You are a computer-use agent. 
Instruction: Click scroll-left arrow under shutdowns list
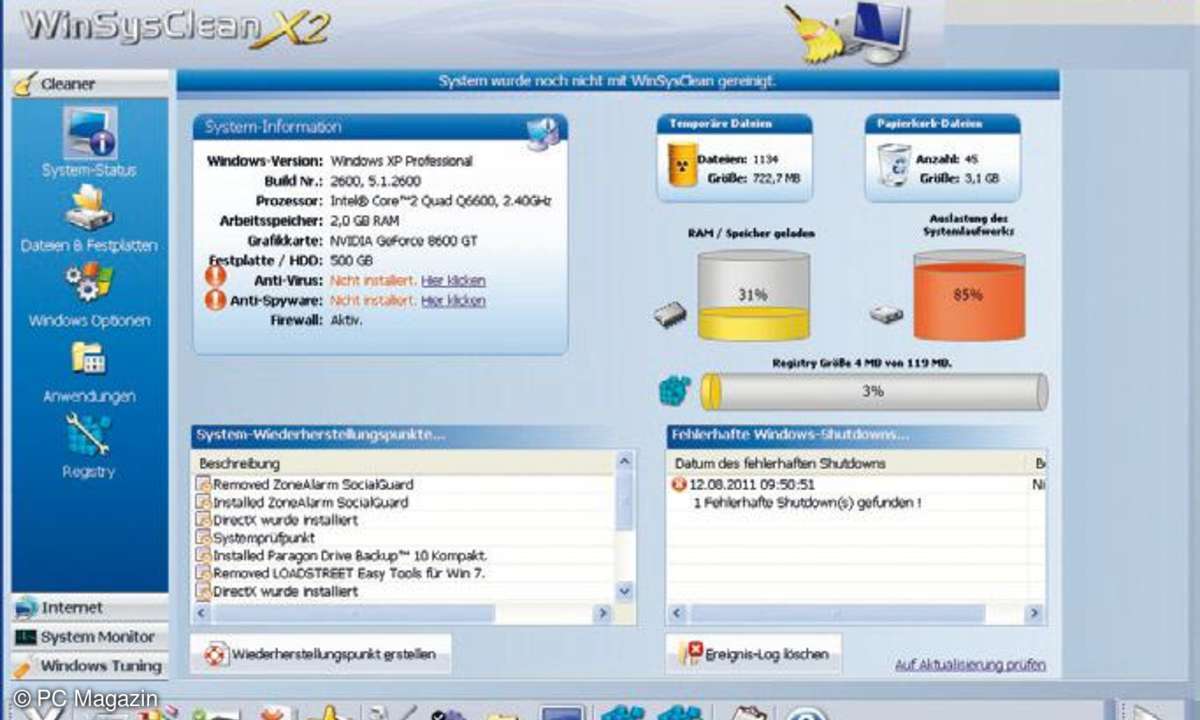pos(677,613)
